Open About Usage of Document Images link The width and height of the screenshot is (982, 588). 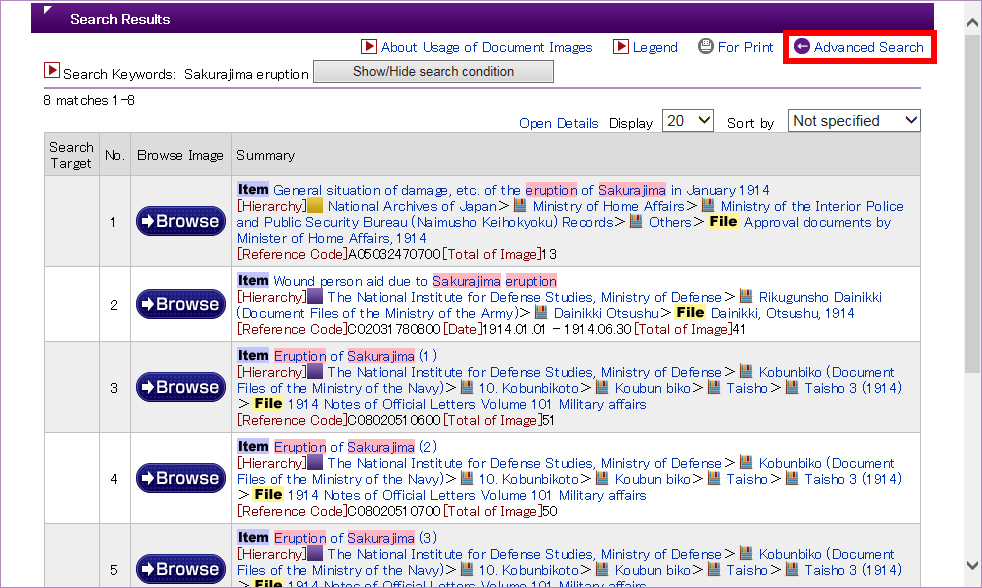click(x=486, y=47)
